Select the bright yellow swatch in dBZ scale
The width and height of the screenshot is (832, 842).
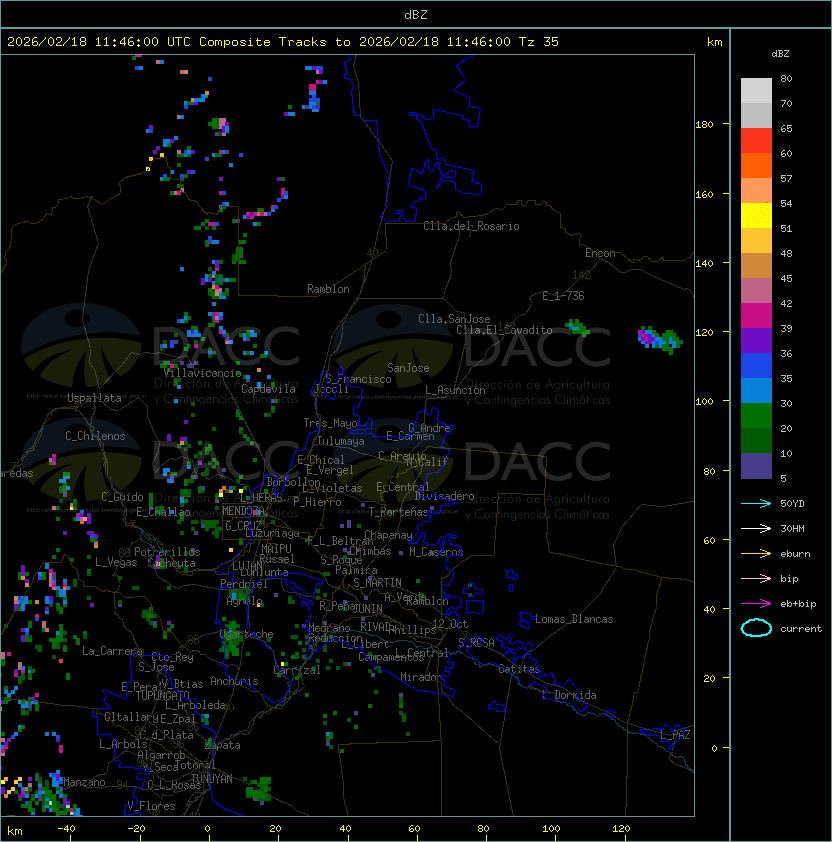[x=756, y=215]
